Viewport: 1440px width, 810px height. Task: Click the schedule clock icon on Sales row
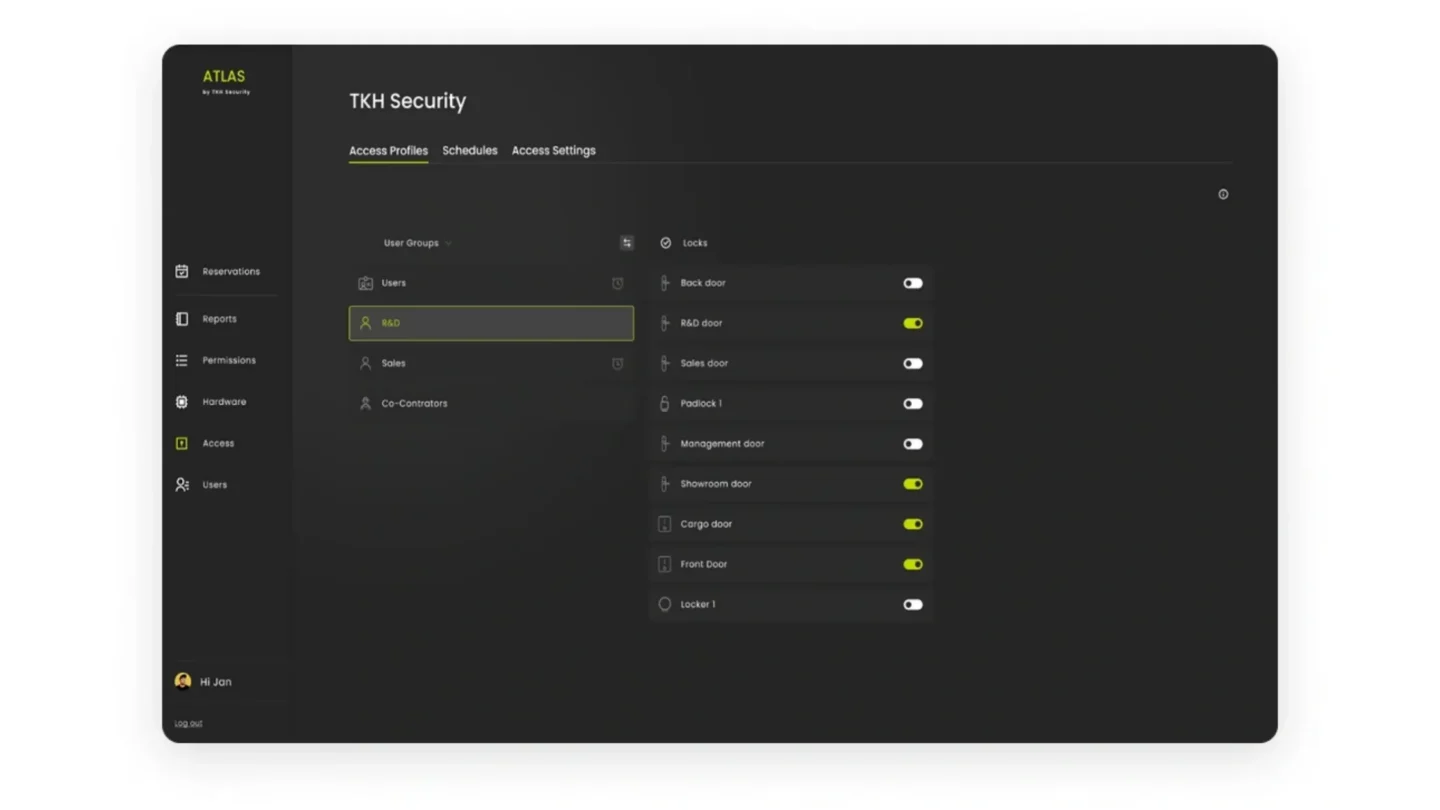(x=618, y=363)
